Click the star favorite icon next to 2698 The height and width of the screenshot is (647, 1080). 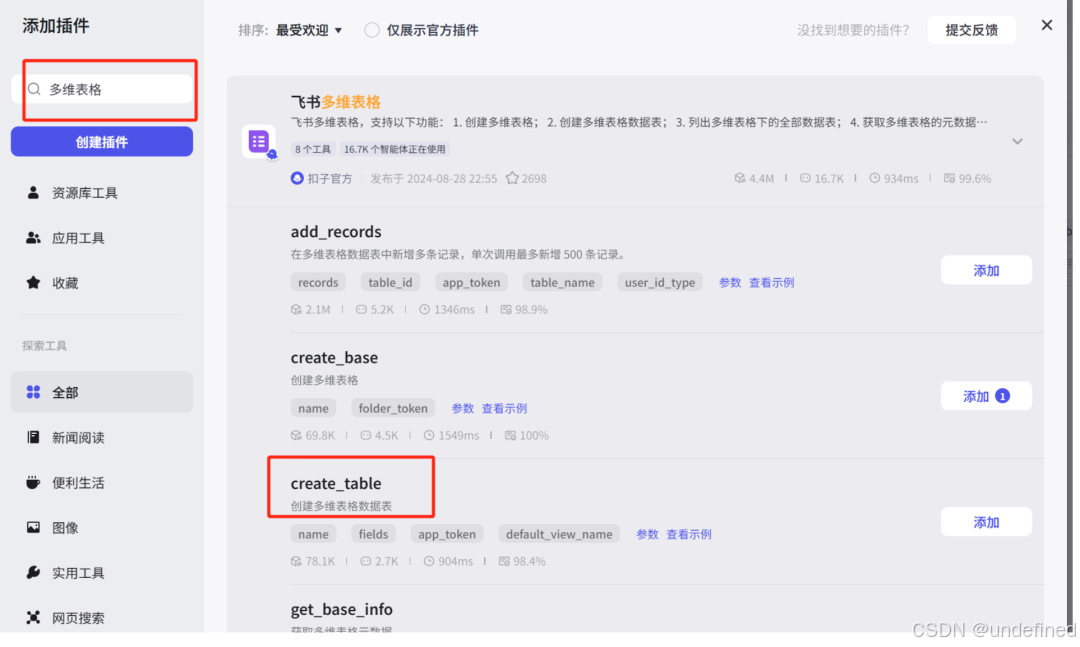512,178
